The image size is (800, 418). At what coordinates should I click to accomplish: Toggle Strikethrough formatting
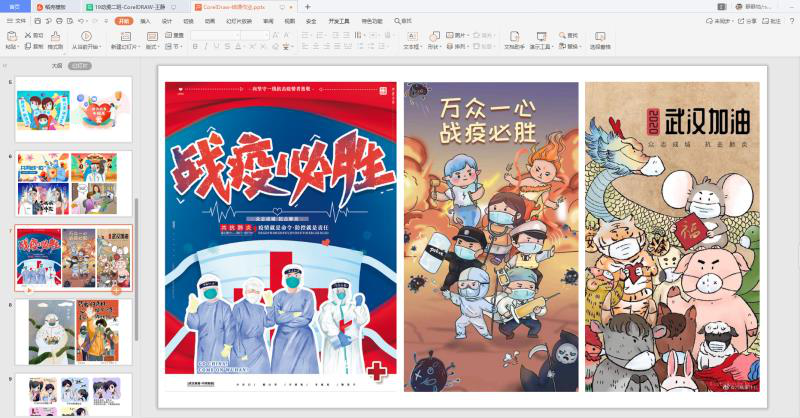pos(227,46)
